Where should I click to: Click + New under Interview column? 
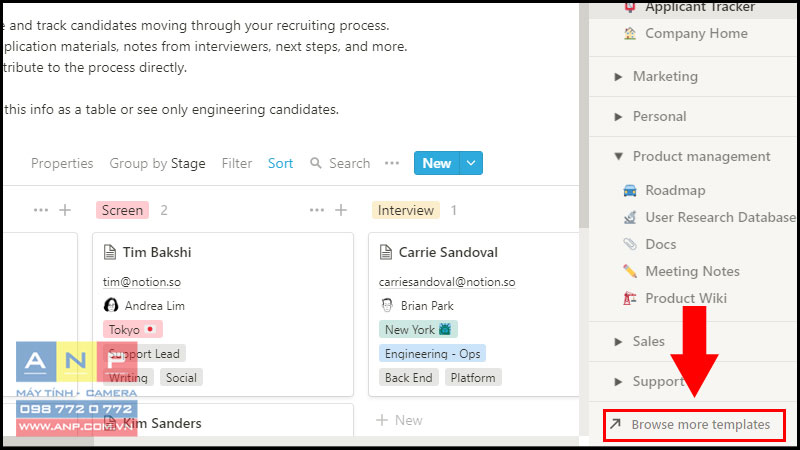tap(399, 420)
